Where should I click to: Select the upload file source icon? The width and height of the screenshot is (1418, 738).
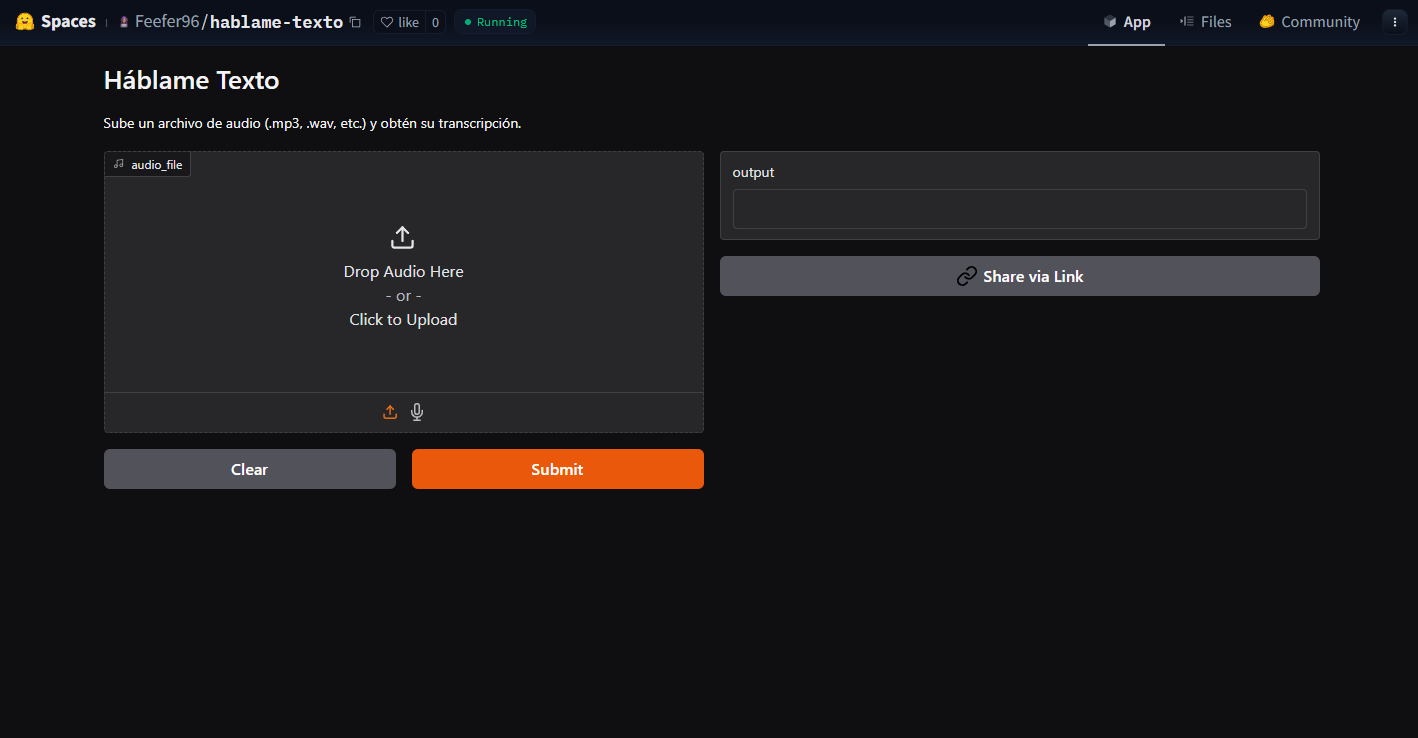click(390, 412)
